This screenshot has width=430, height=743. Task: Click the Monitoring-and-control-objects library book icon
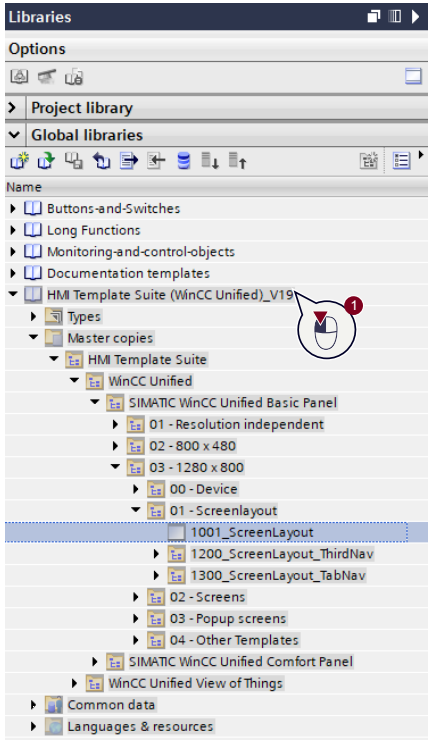pyautogui.click(x=33, y=252)
